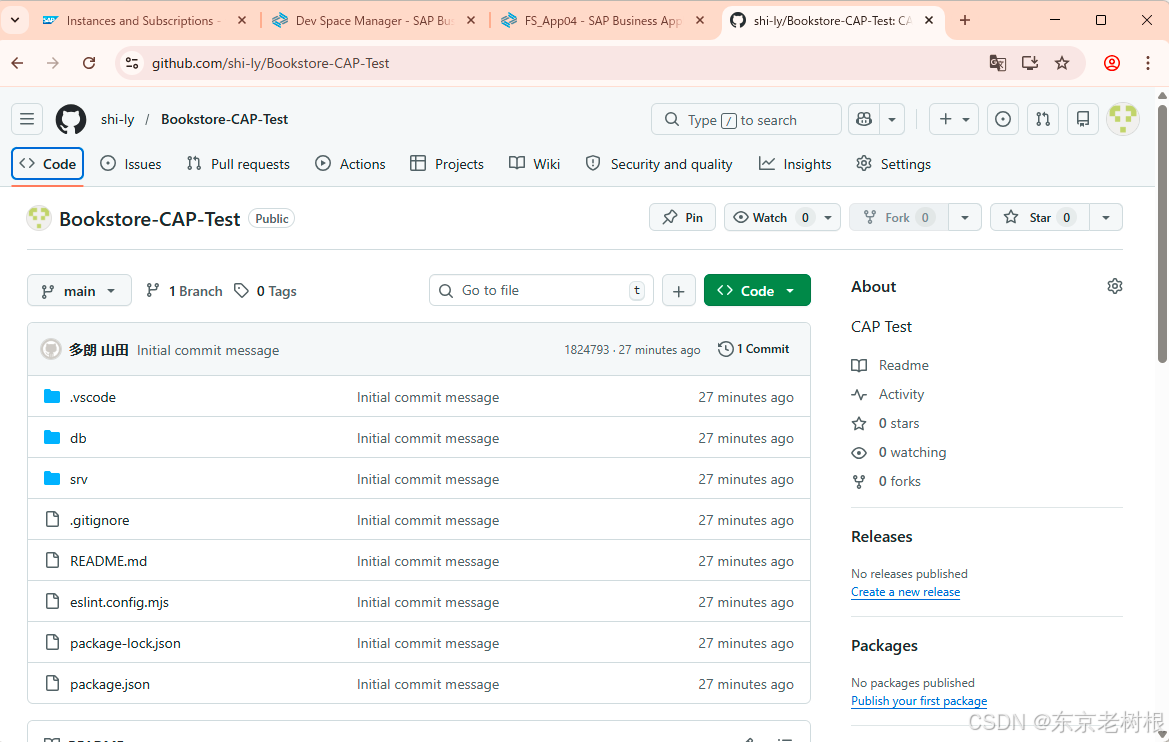This screenshot has height=742, width=1169.
Task: Open the Wiki tab
Action: (535, 164)
